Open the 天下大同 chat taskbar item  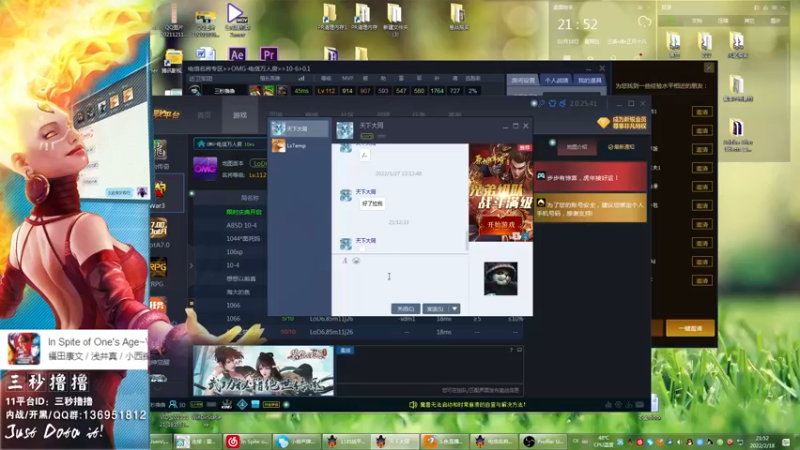point(395,441)
